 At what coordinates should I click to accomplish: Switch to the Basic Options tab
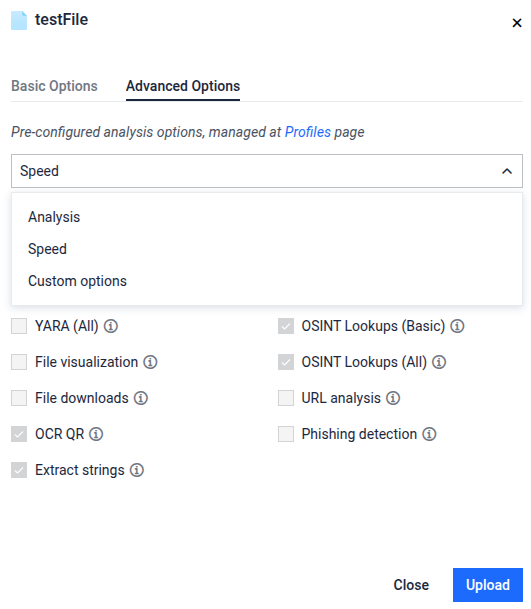[54, 86]
